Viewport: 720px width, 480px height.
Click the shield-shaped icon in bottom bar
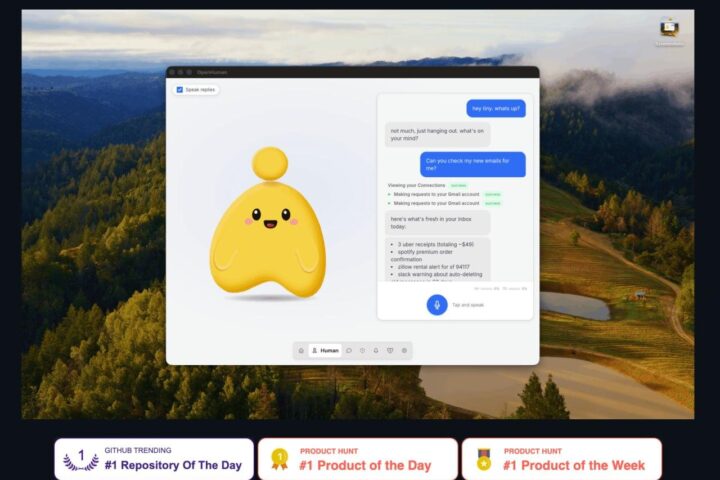(x=390, y=350)
